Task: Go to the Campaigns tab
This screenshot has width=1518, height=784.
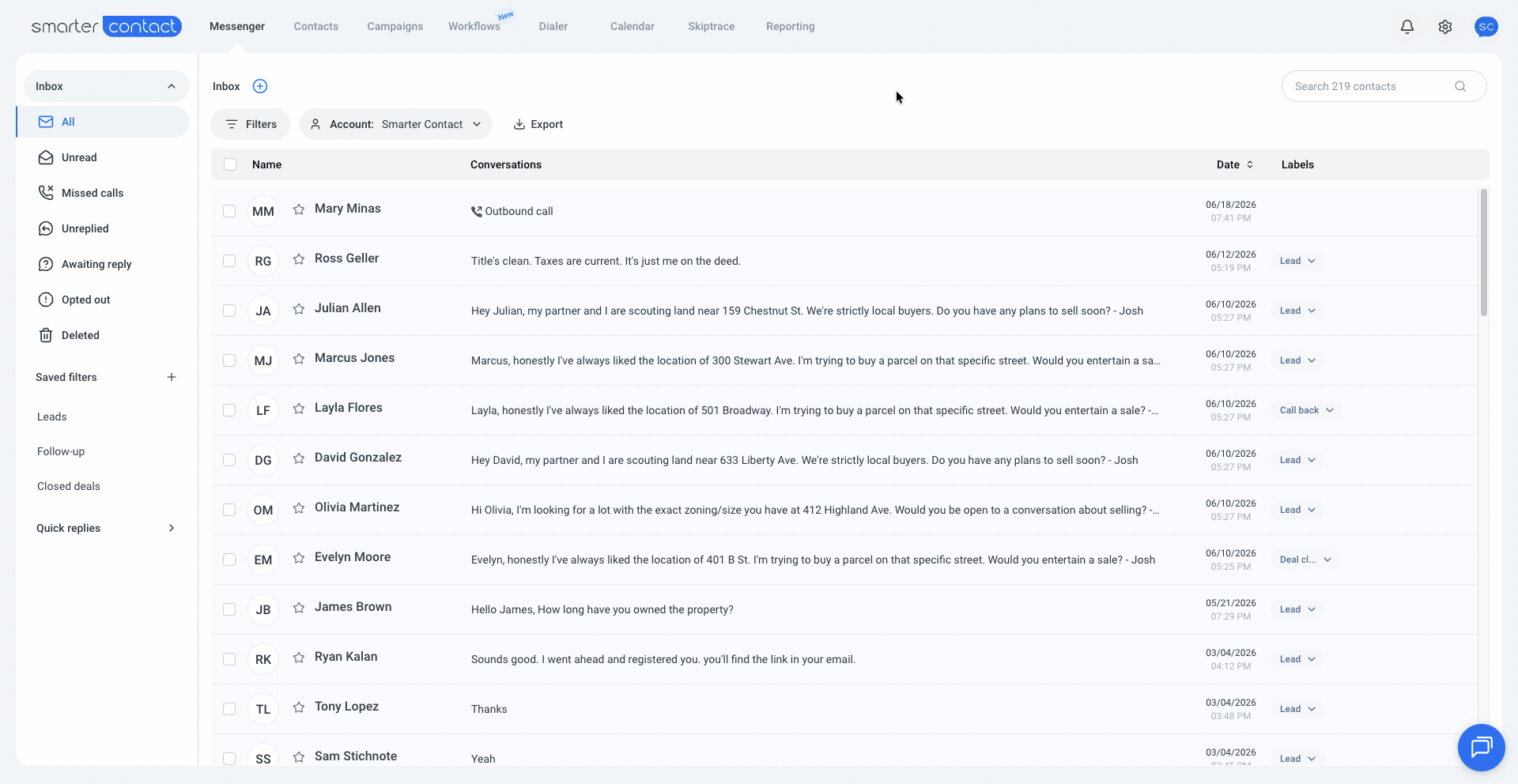Action: [395, 26]
